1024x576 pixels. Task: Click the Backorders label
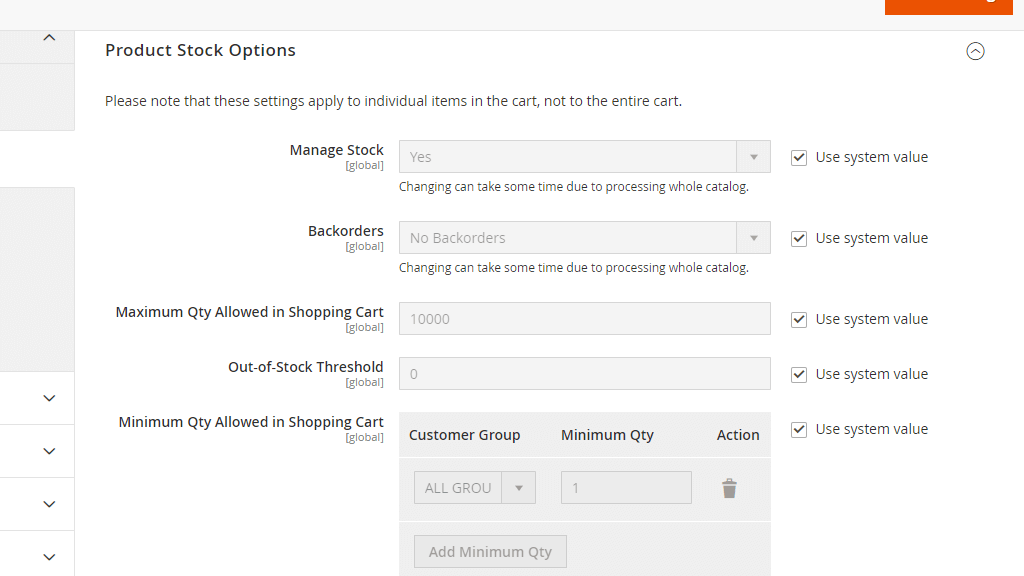pyautogui.click(x=345, y=231)
